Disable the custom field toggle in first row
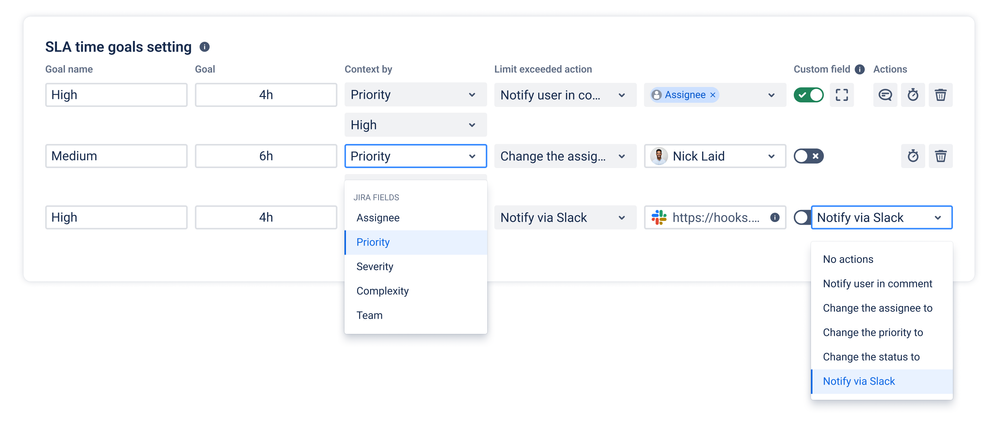Image resolution: width=999 pixels, height=429 pixels. click(x=808, y=95)
